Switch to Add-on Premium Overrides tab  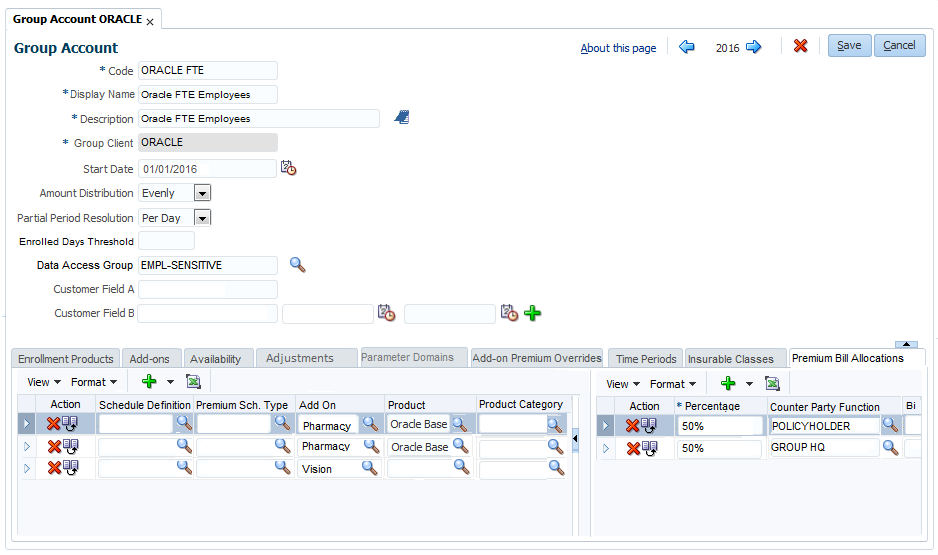(537, 358)
